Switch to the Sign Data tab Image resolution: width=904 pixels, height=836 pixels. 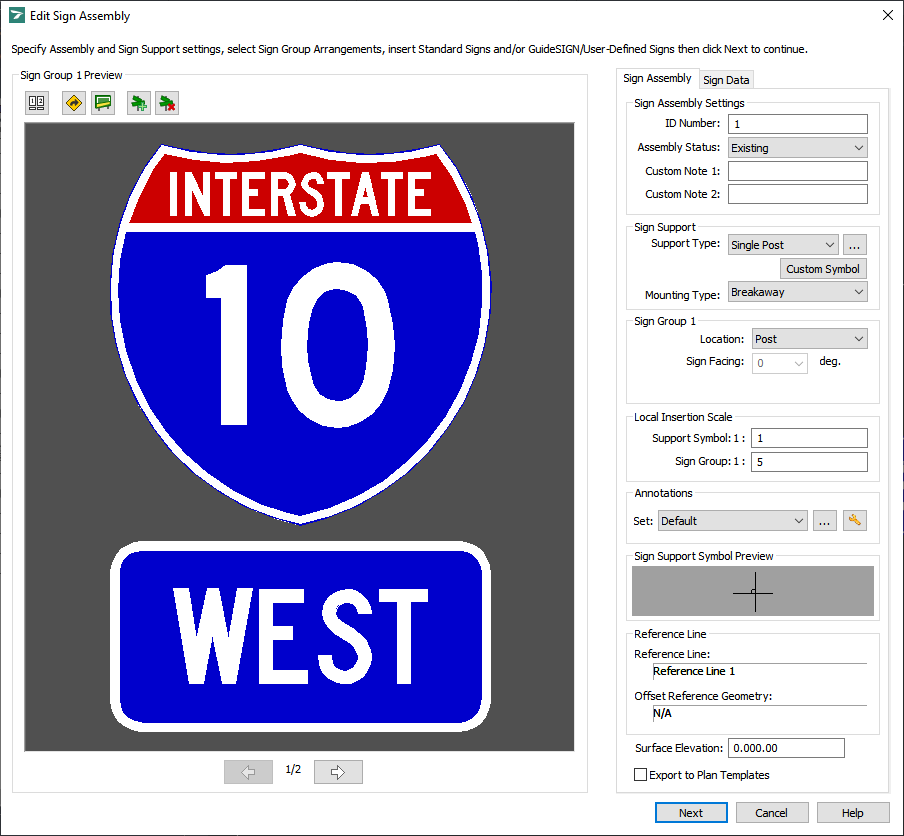point(726,80)
